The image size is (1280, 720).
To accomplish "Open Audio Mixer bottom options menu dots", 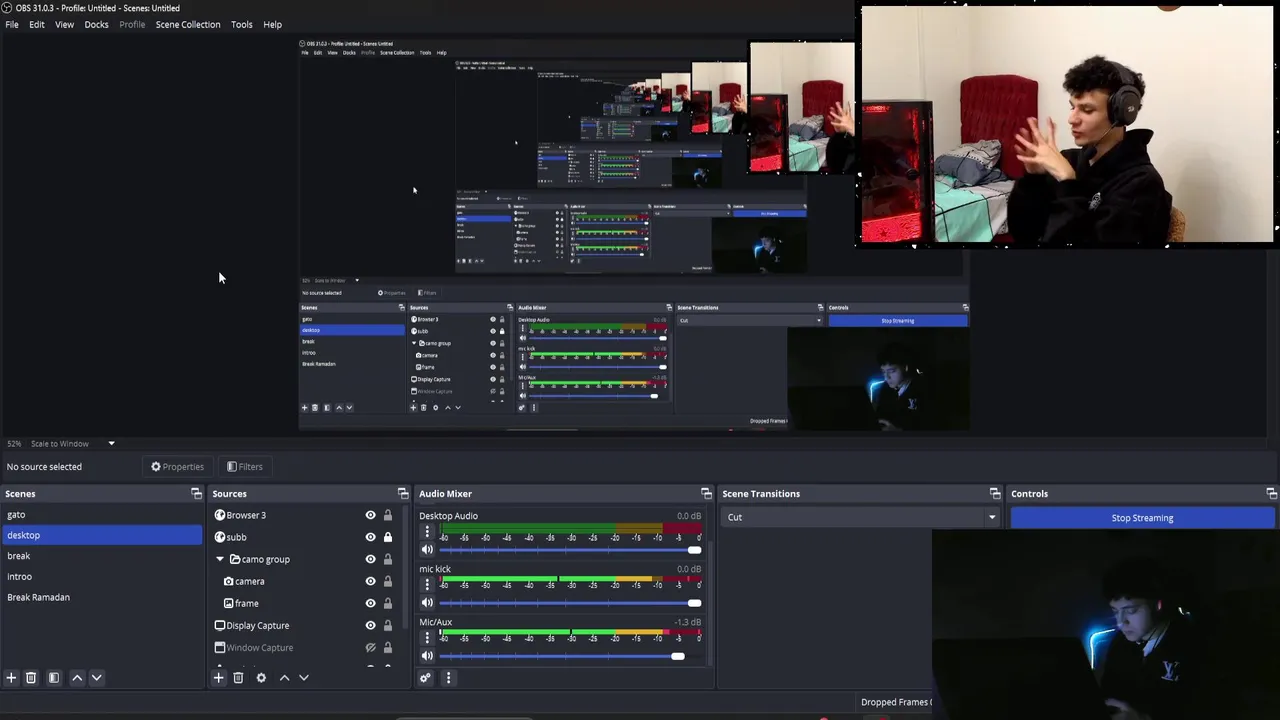I will 448,677.
